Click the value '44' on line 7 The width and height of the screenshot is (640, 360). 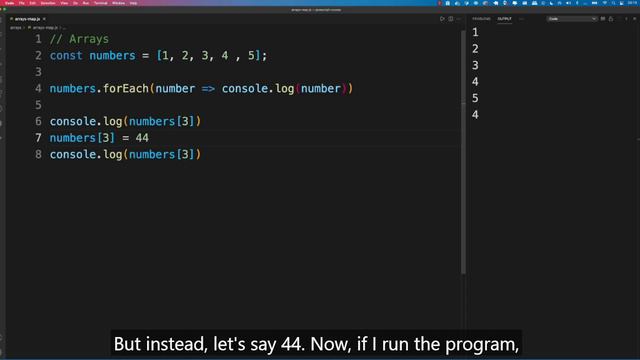pyautogui.click(x=142, y=138)
